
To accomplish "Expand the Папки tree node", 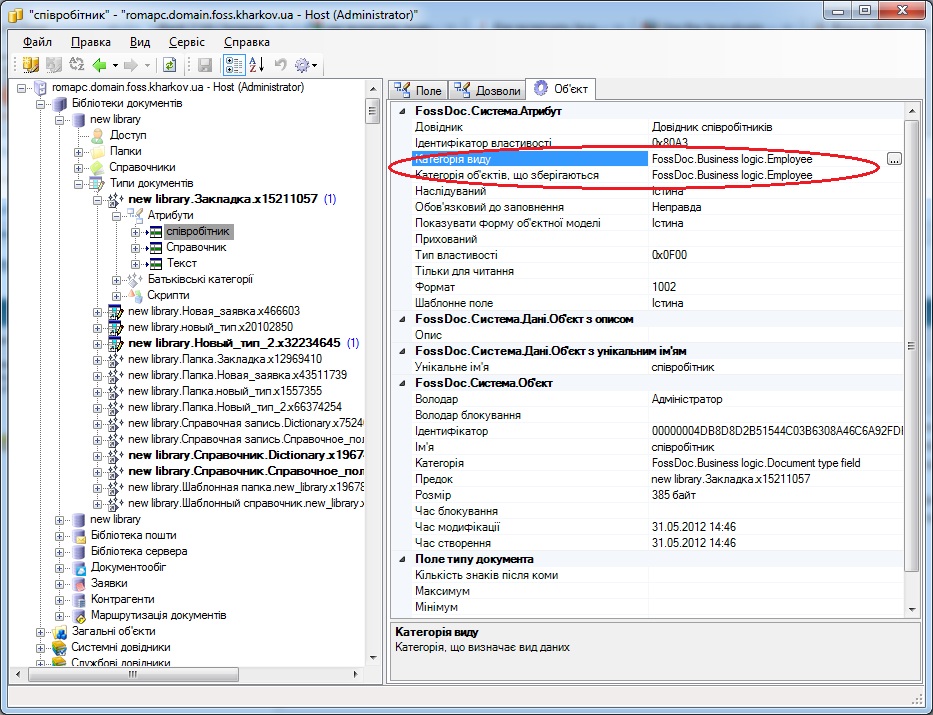I will 78,152.
